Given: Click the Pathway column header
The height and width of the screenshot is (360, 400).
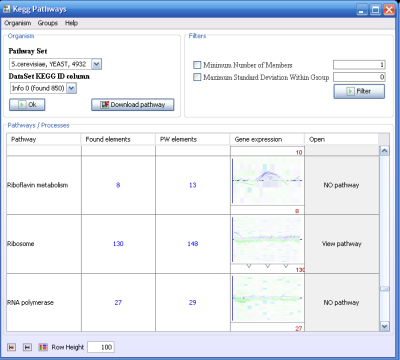Looking at the screenshot, I should [x=44, y=139].
